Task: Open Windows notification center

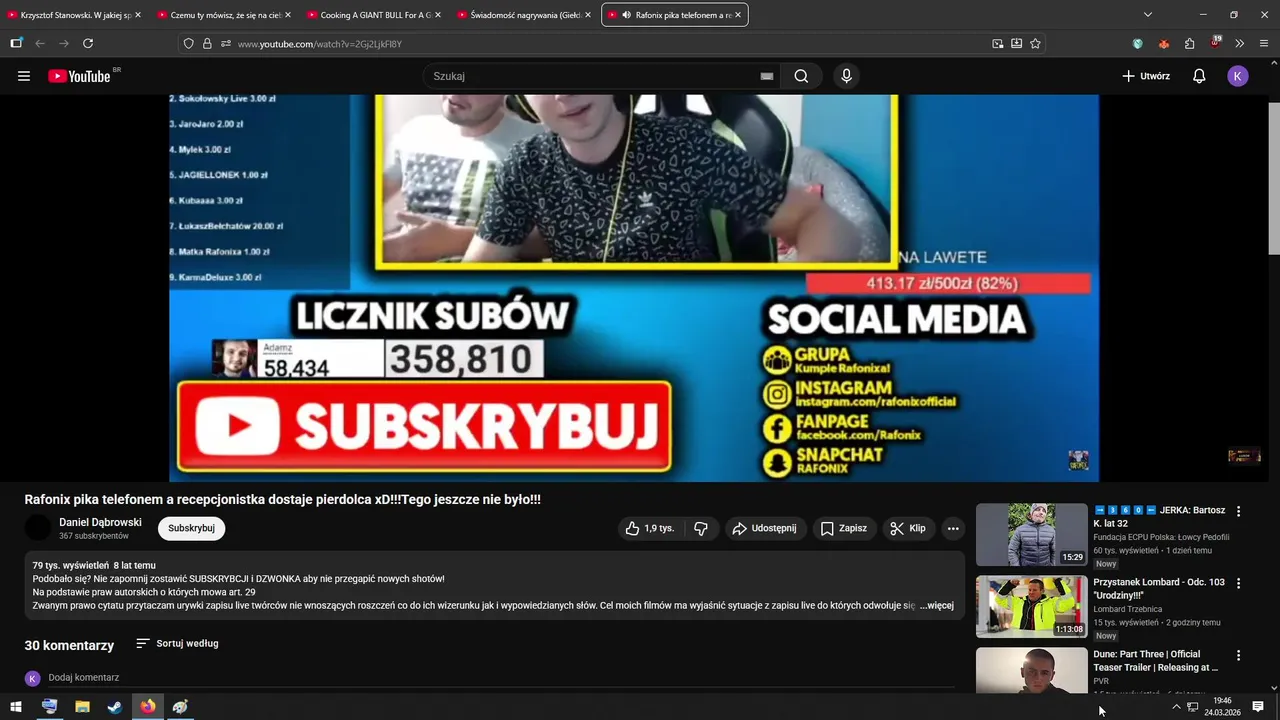Action: coord(1258,707)
